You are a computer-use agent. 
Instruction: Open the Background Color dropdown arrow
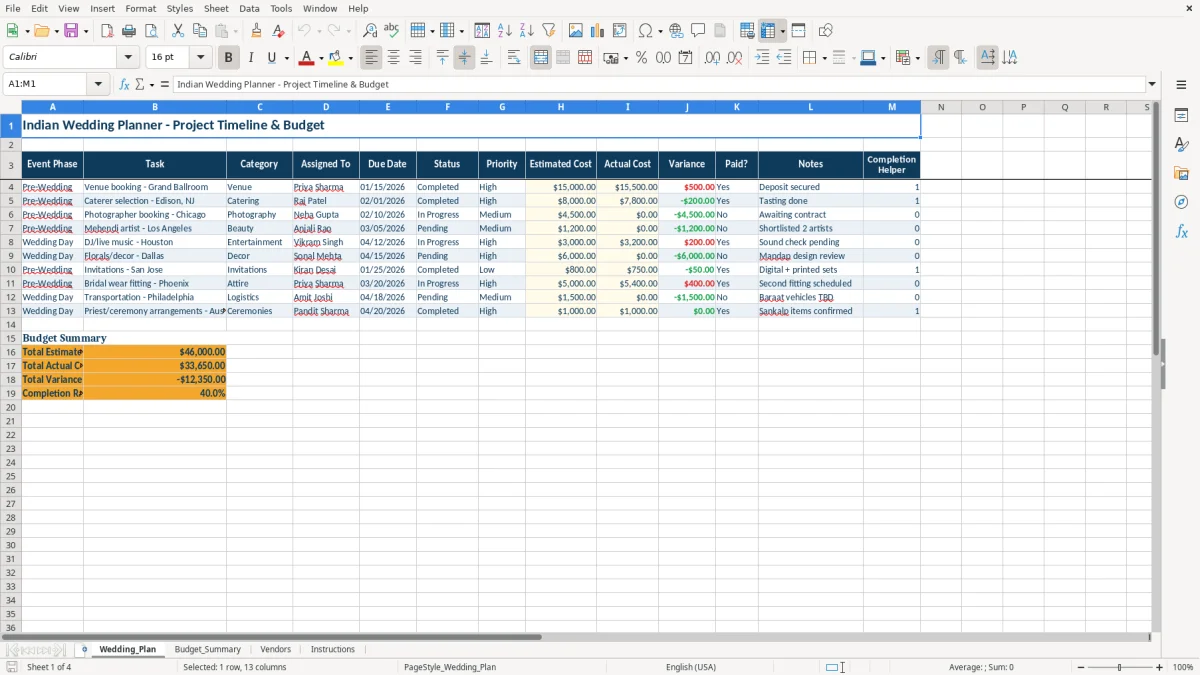tap(350, 58)
